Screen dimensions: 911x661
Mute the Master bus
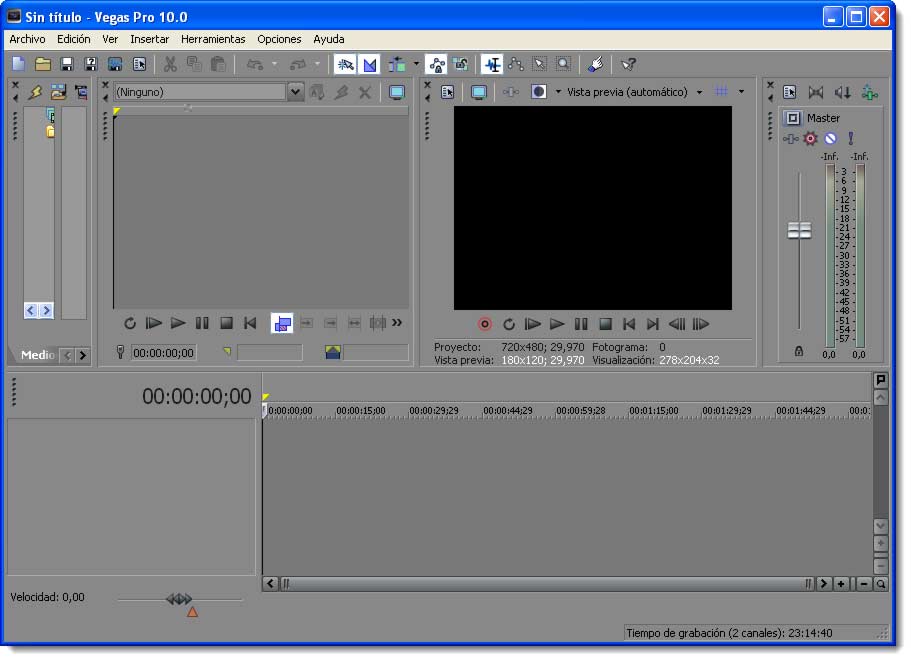(830, 138)
